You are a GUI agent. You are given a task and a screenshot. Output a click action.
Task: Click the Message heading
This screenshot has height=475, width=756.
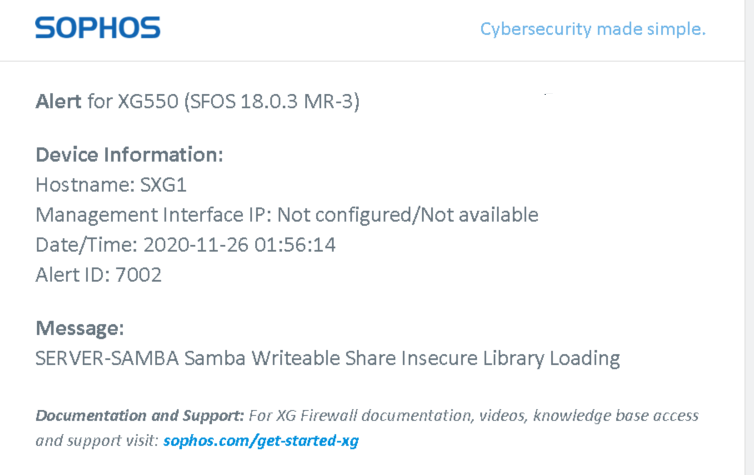(80, 328)
